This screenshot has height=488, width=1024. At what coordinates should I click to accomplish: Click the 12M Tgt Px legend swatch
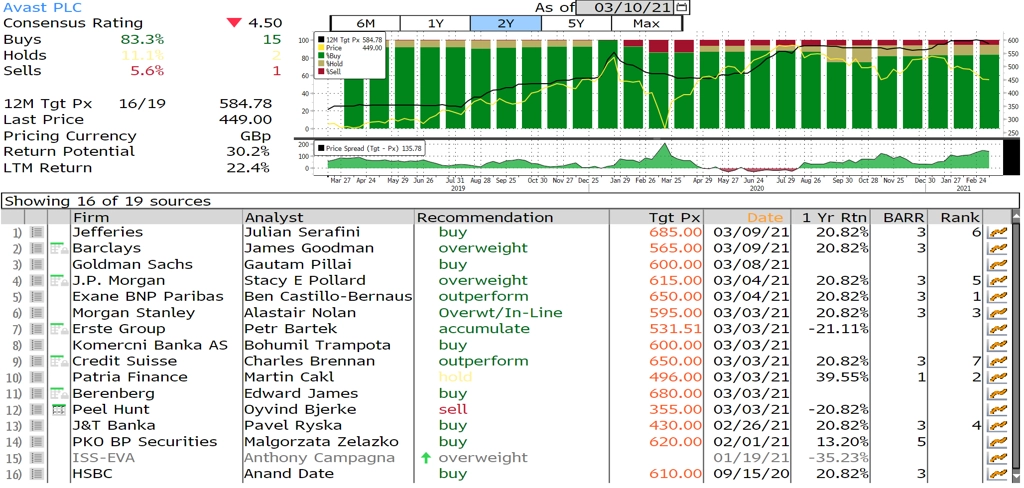click(319, 40)
